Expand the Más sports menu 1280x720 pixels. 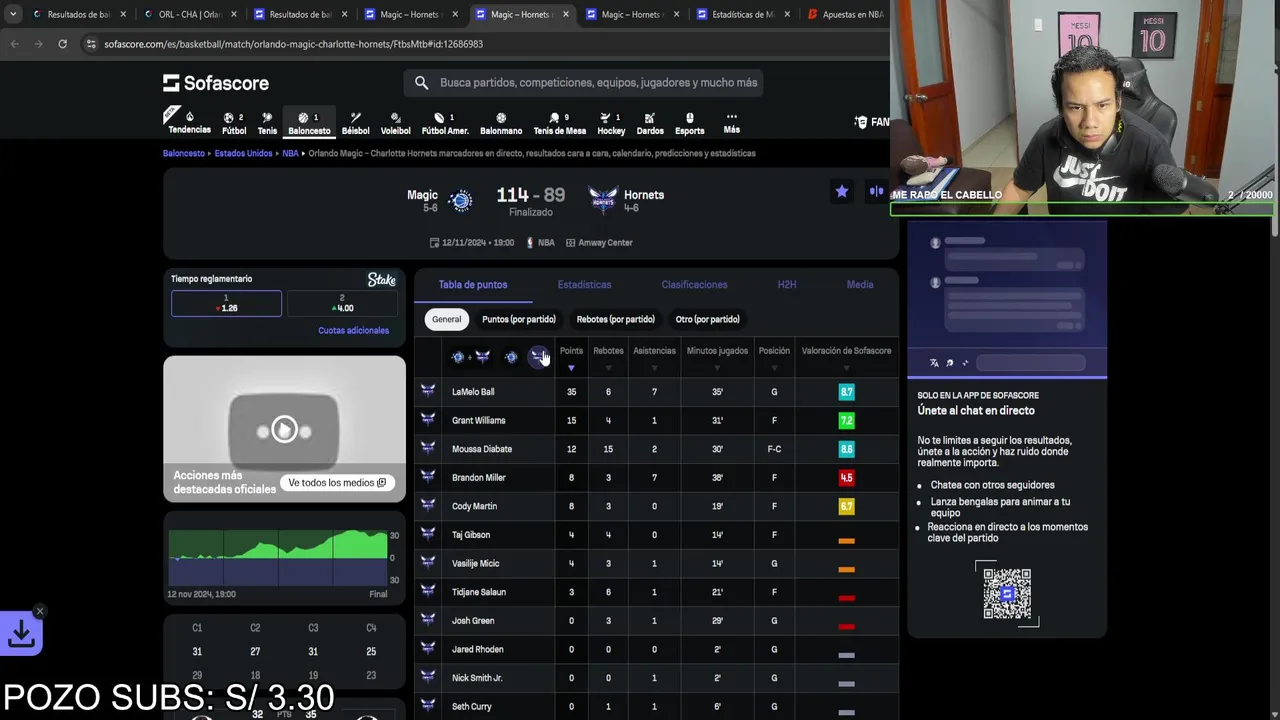click(x=732, y=123)
